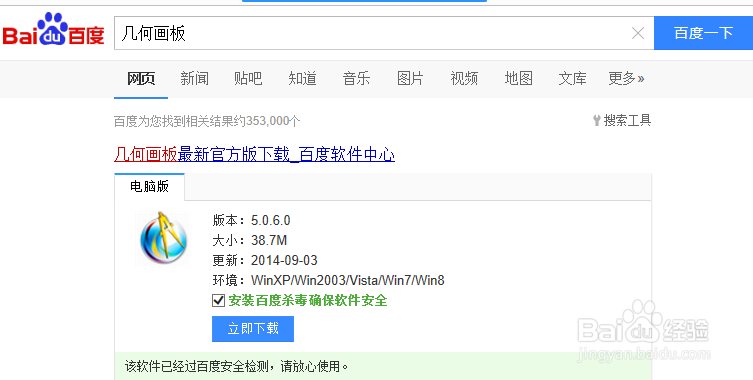
Task: Click the 立即下载 button
Action: [x=253, y=329]
